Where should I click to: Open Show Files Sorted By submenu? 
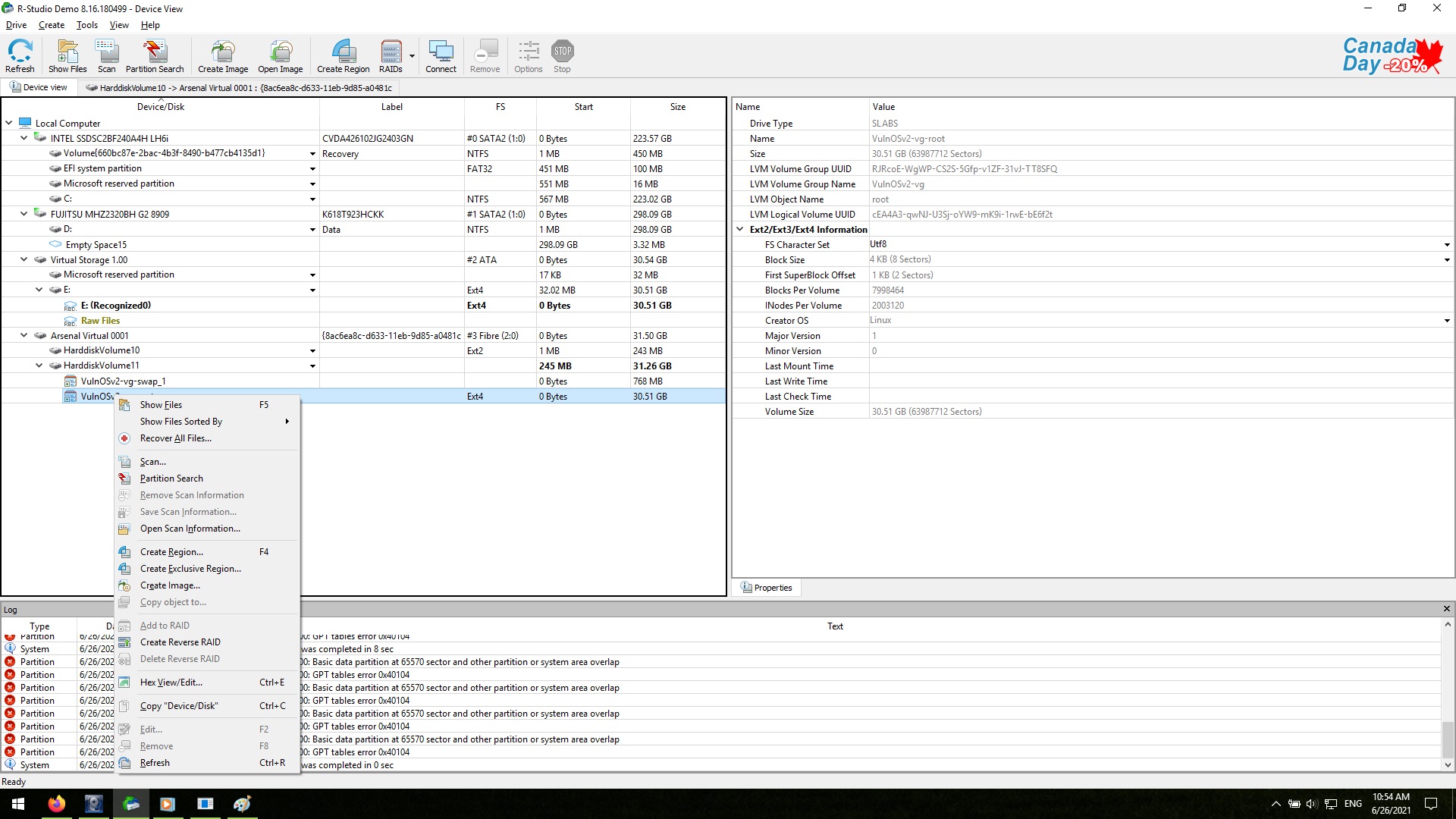click(207, 422)
